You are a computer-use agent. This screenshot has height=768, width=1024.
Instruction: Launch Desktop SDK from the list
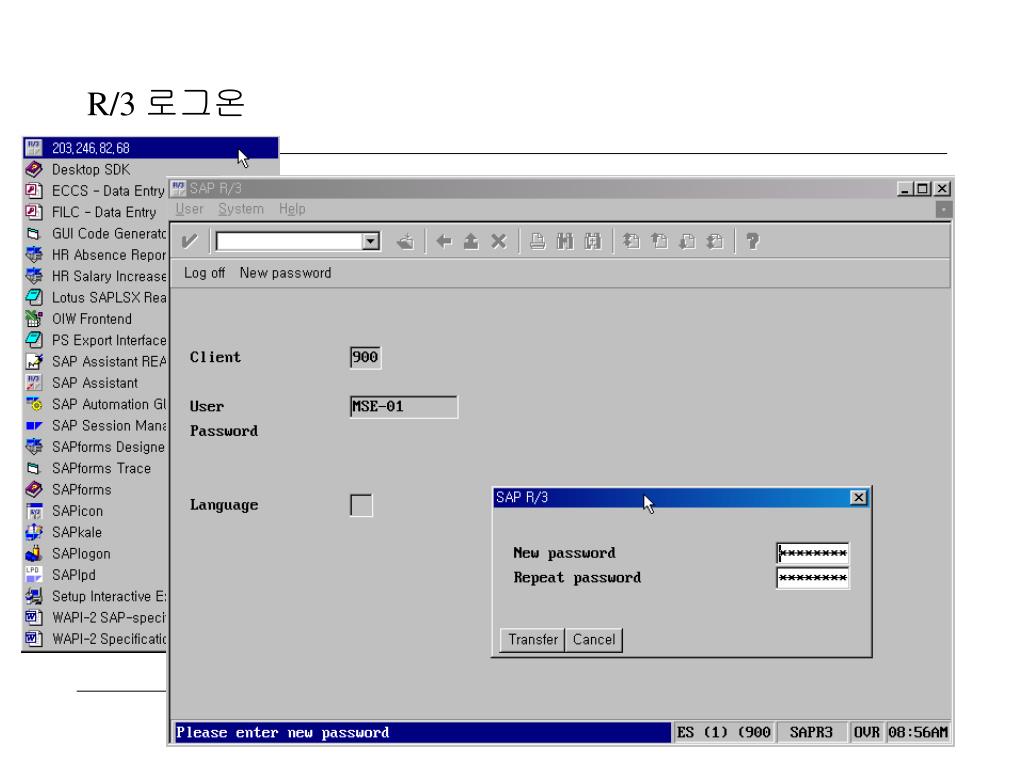(91, 170)
